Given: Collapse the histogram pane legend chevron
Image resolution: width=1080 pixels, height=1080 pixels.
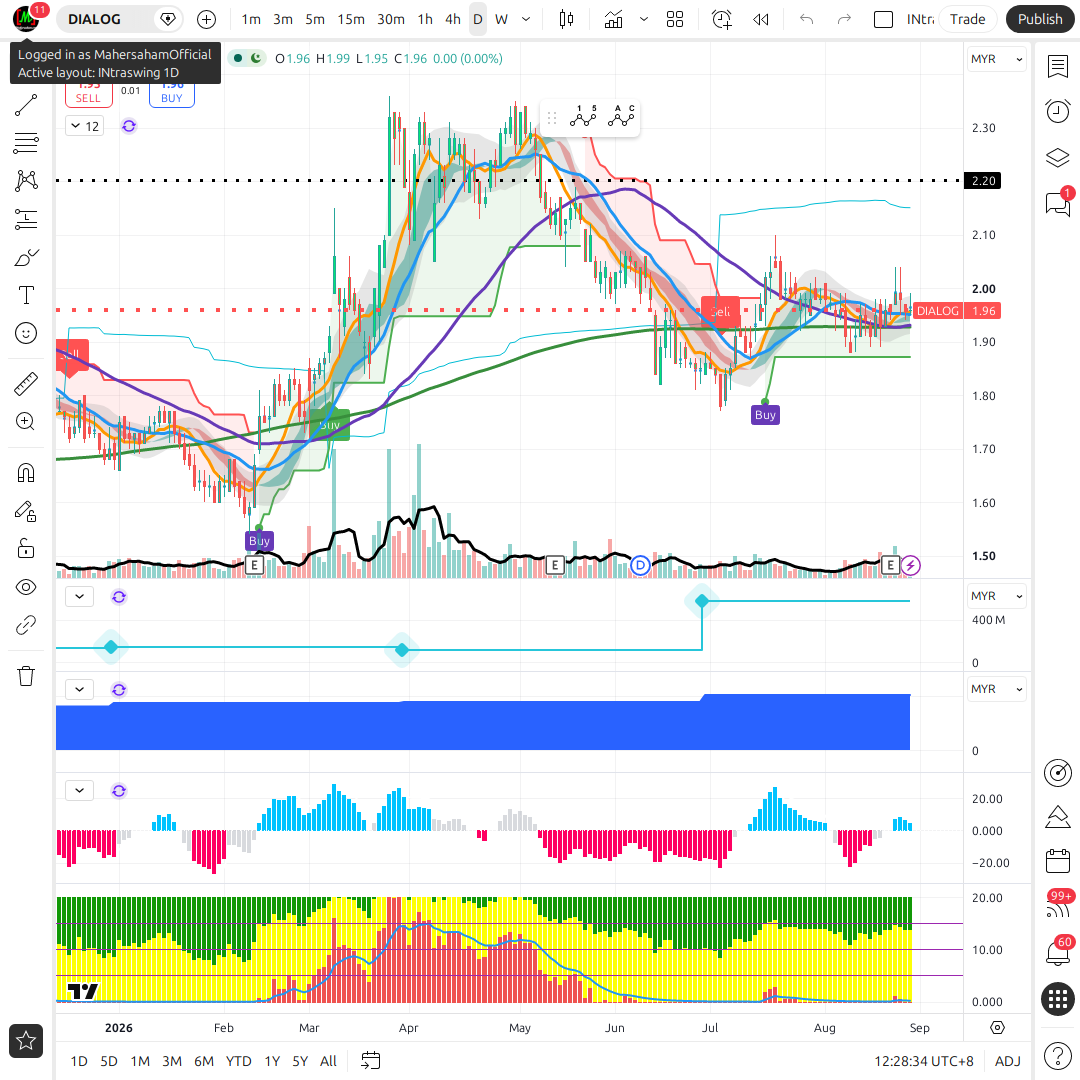Looking at the screenshot, I should 80,791.
